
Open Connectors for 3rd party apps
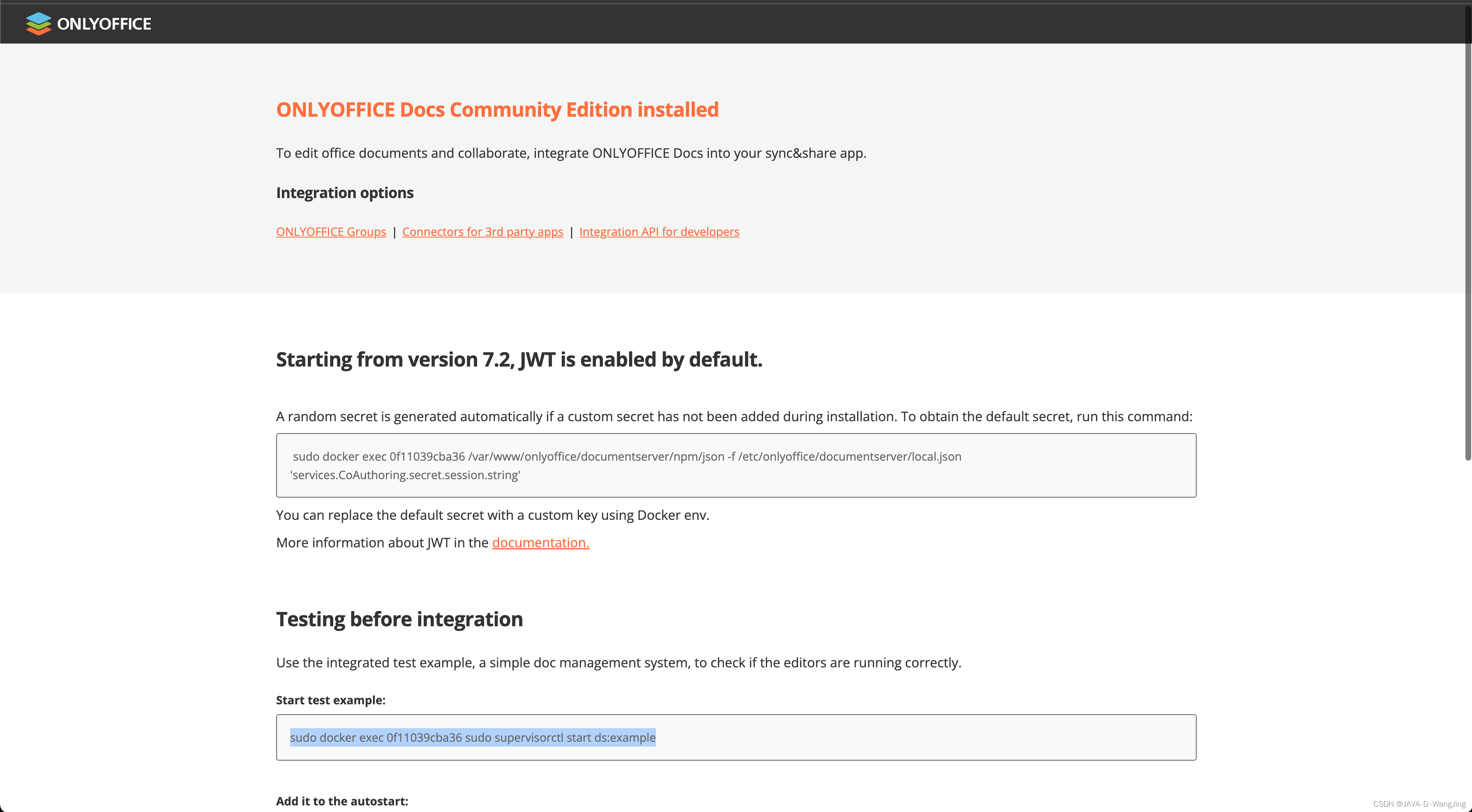[x=482, y=231]
